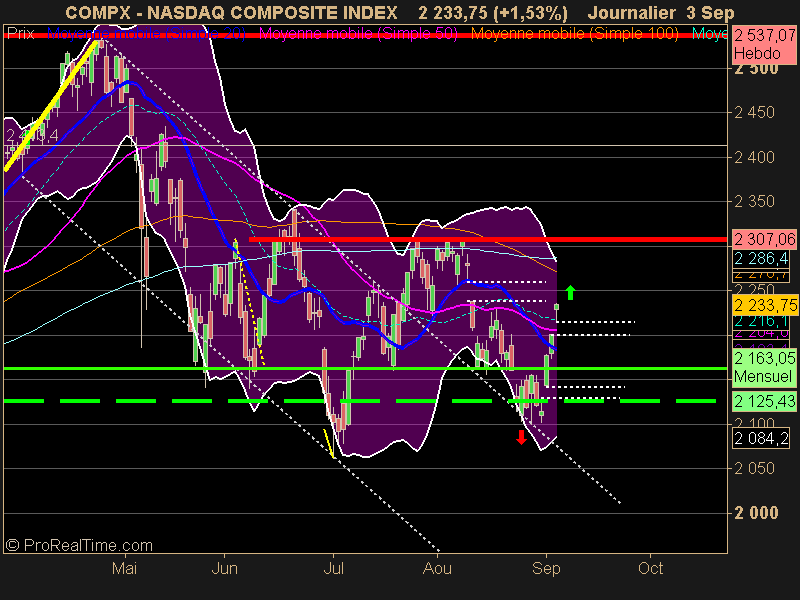This screenshot has height=600, width=800.
Task: Click the Sep month axis label
Action: point(546,568)
